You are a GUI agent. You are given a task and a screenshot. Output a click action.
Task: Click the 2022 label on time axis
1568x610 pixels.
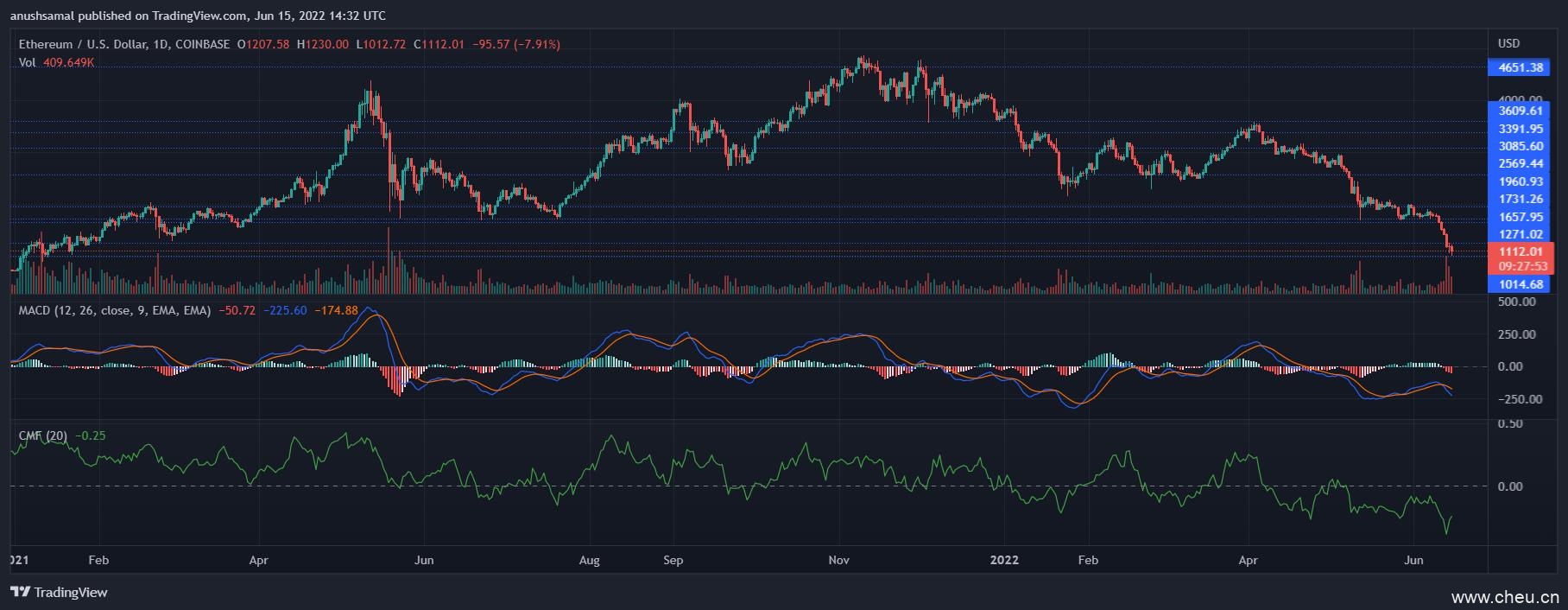(1003, 560)
